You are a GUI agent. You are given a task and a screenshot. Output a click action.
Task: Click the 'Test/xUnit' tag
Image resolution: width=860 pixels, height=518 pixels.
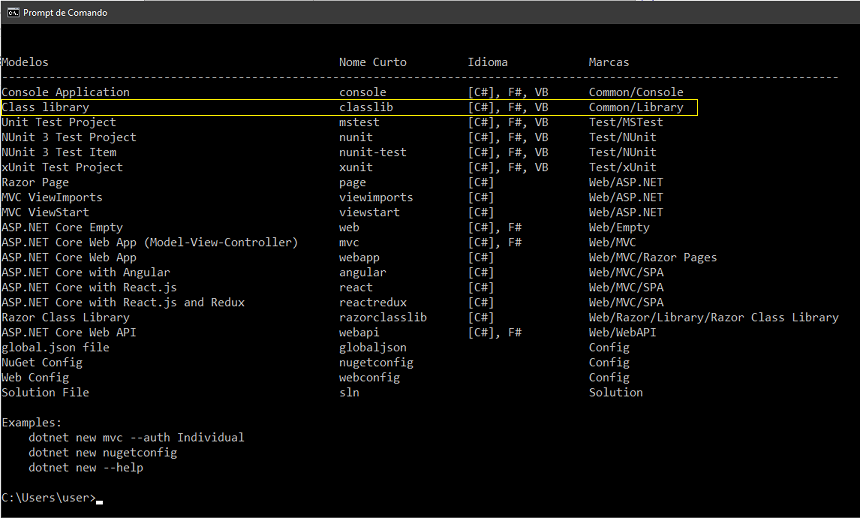623,167
